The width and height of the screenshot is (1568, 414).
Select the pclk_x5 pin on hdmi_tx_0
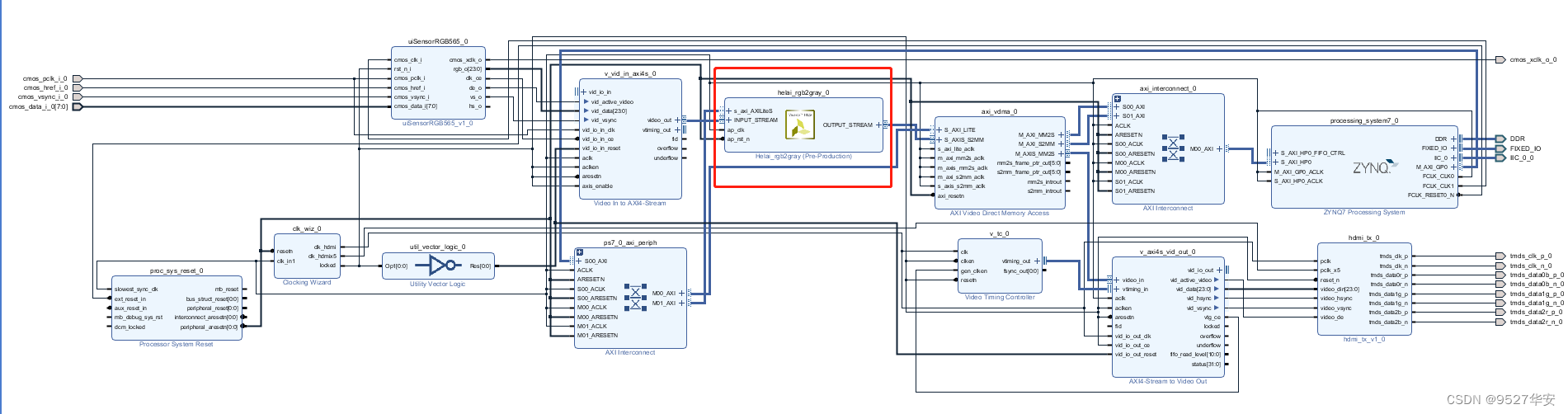click(x=1330, y=271)
